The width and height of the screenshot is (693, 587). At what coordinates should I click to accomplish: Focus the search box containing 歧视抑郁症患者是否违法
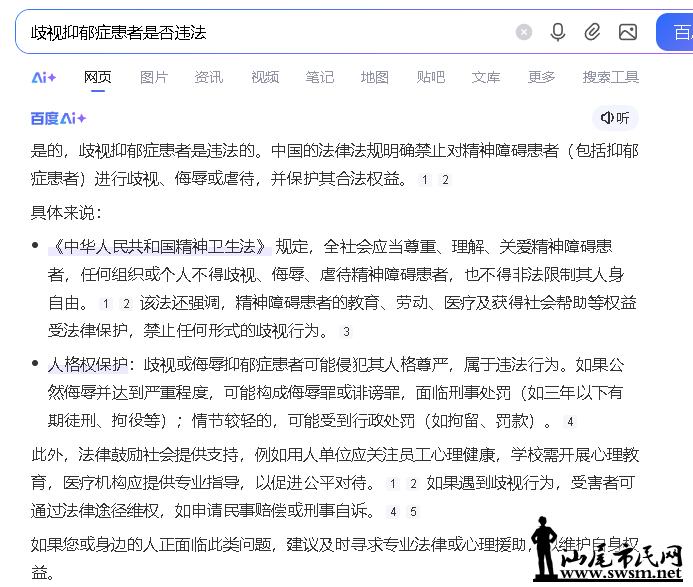pos(265,32)
